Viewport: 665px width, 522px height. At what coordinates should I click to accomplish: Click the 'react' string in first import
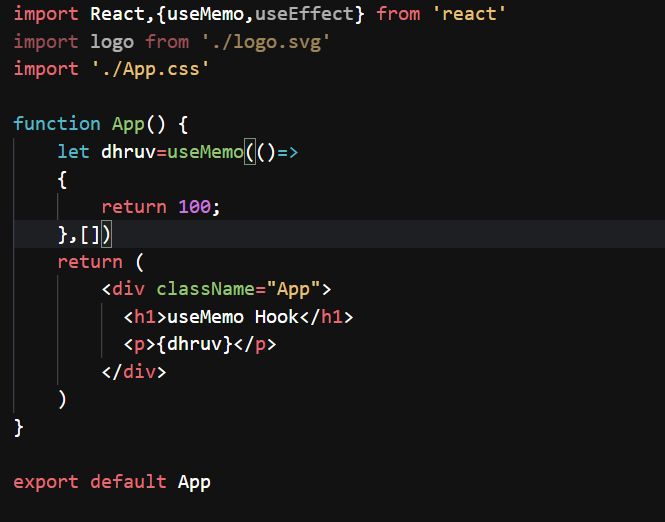[x=469, y=14]
